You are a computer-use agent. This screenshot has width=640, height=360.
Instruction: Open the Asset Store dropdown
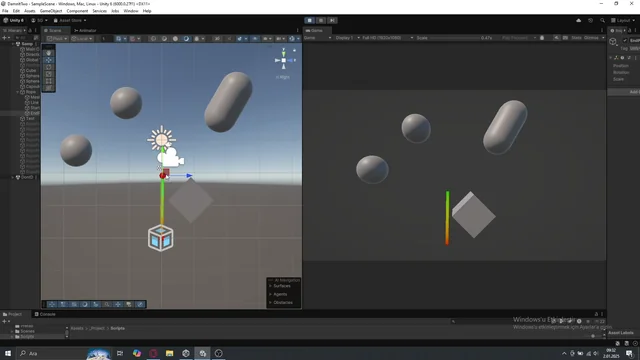[x=70, y=20]
